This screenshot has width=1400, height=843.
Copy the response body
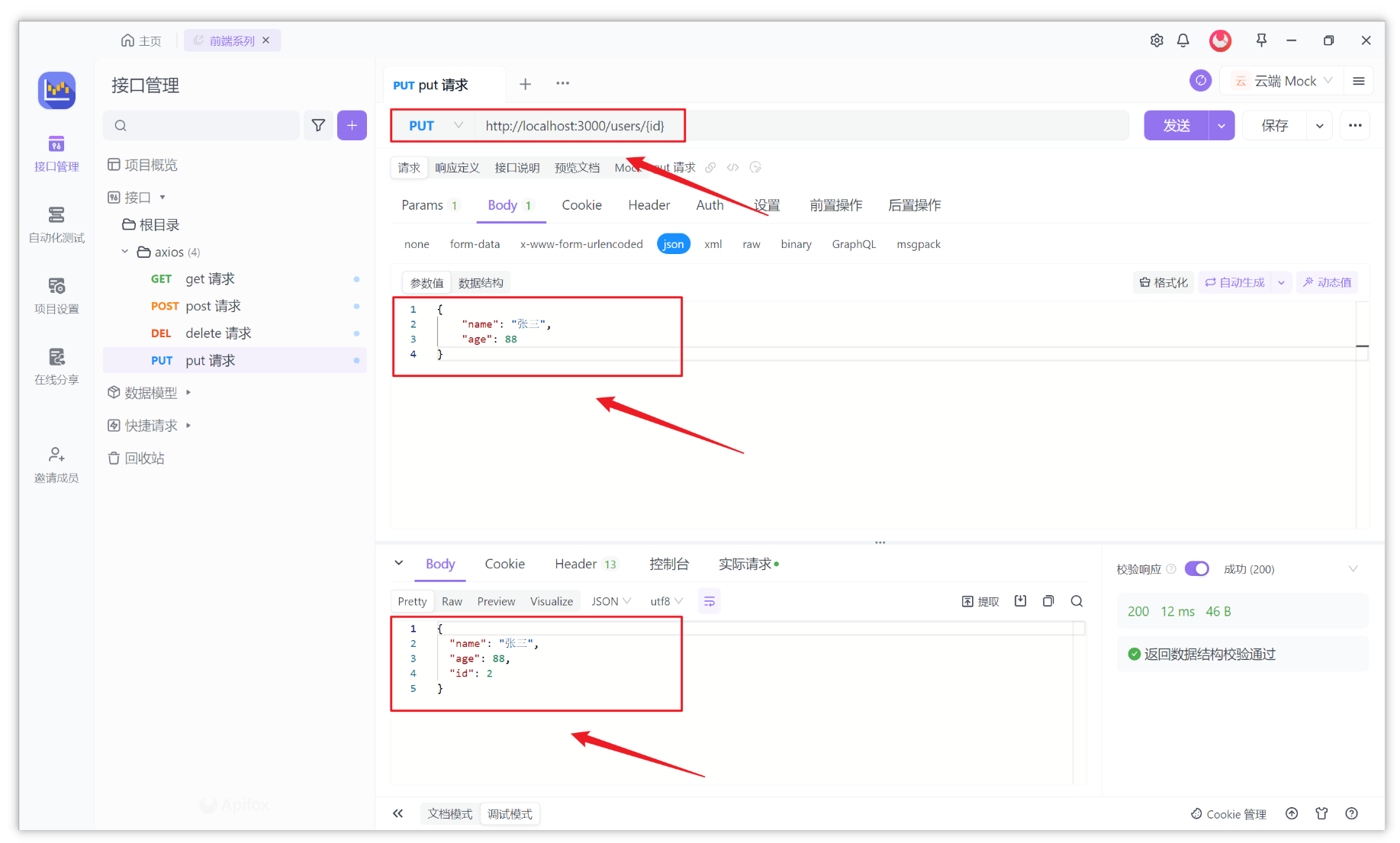[x=1048, y=601]
